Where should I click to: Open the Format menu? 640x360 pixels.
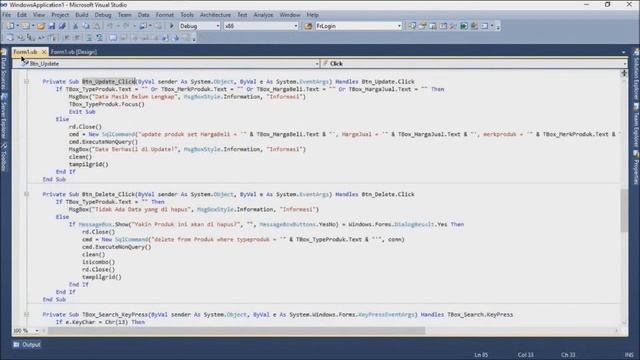pyautogui.click(x=164, y=15)
